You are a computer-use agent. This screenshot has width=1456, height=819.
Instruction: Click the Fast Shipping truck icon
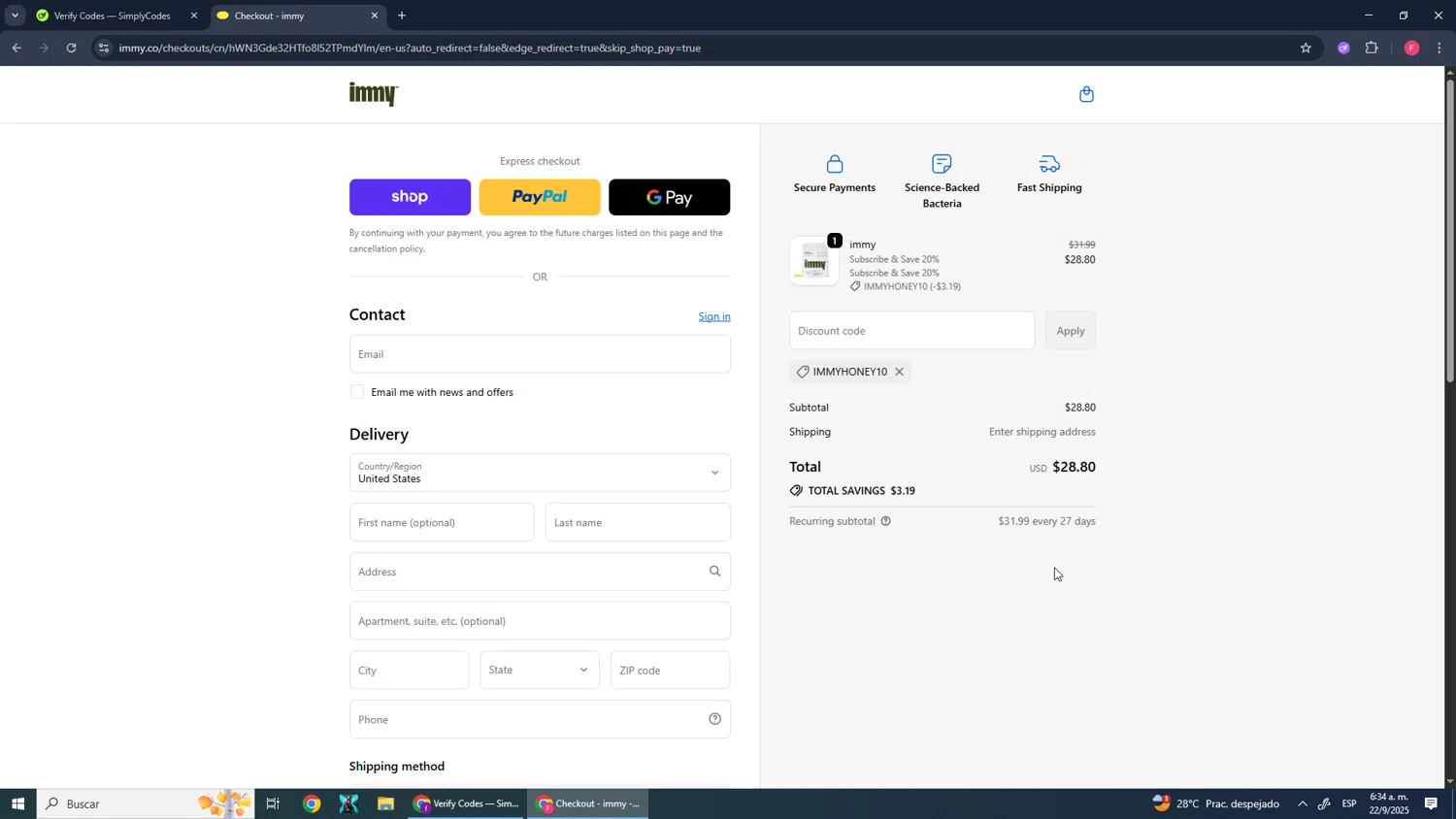point(1049,164)
